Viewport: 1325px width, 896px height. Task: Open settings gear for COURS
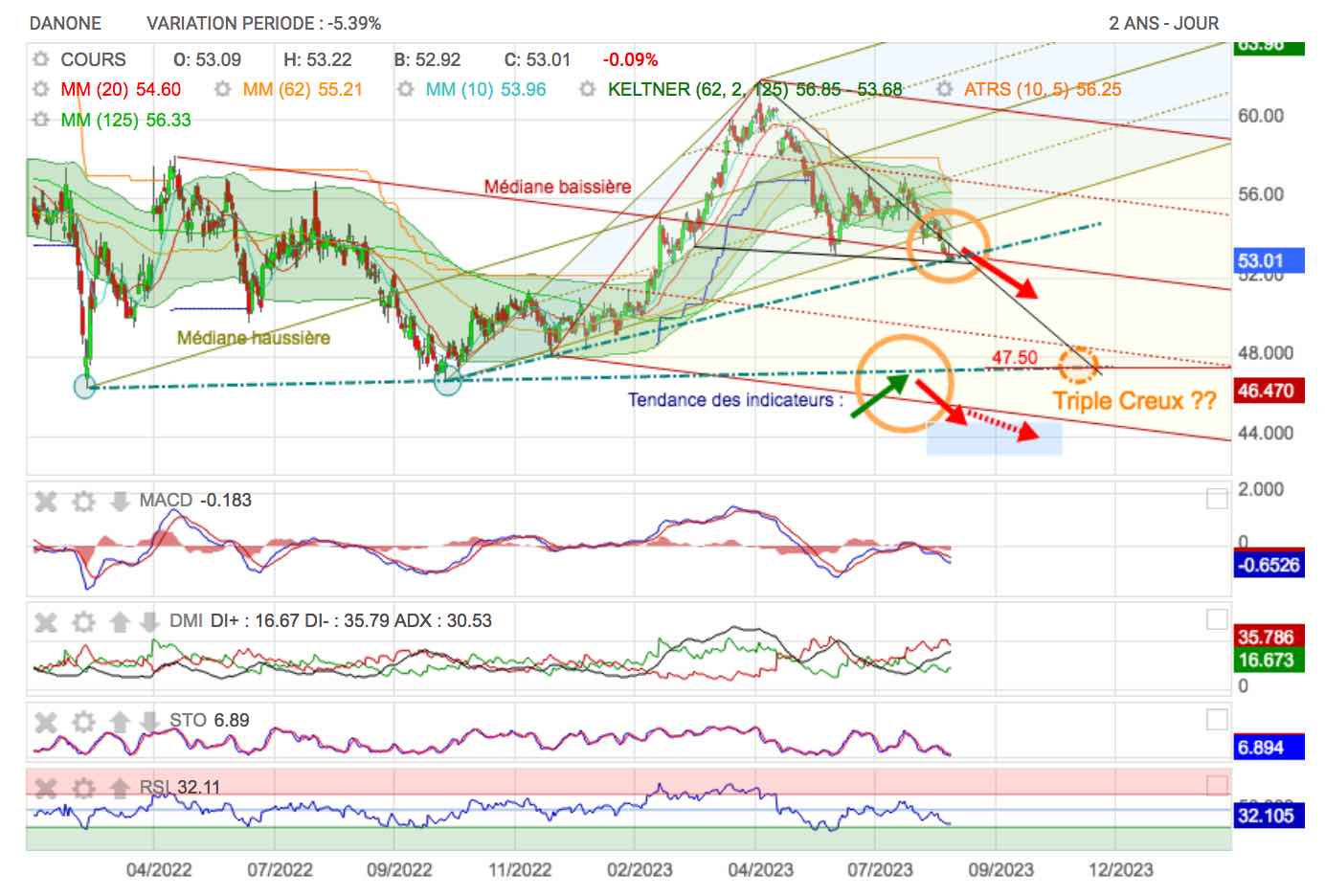[40, 59]
